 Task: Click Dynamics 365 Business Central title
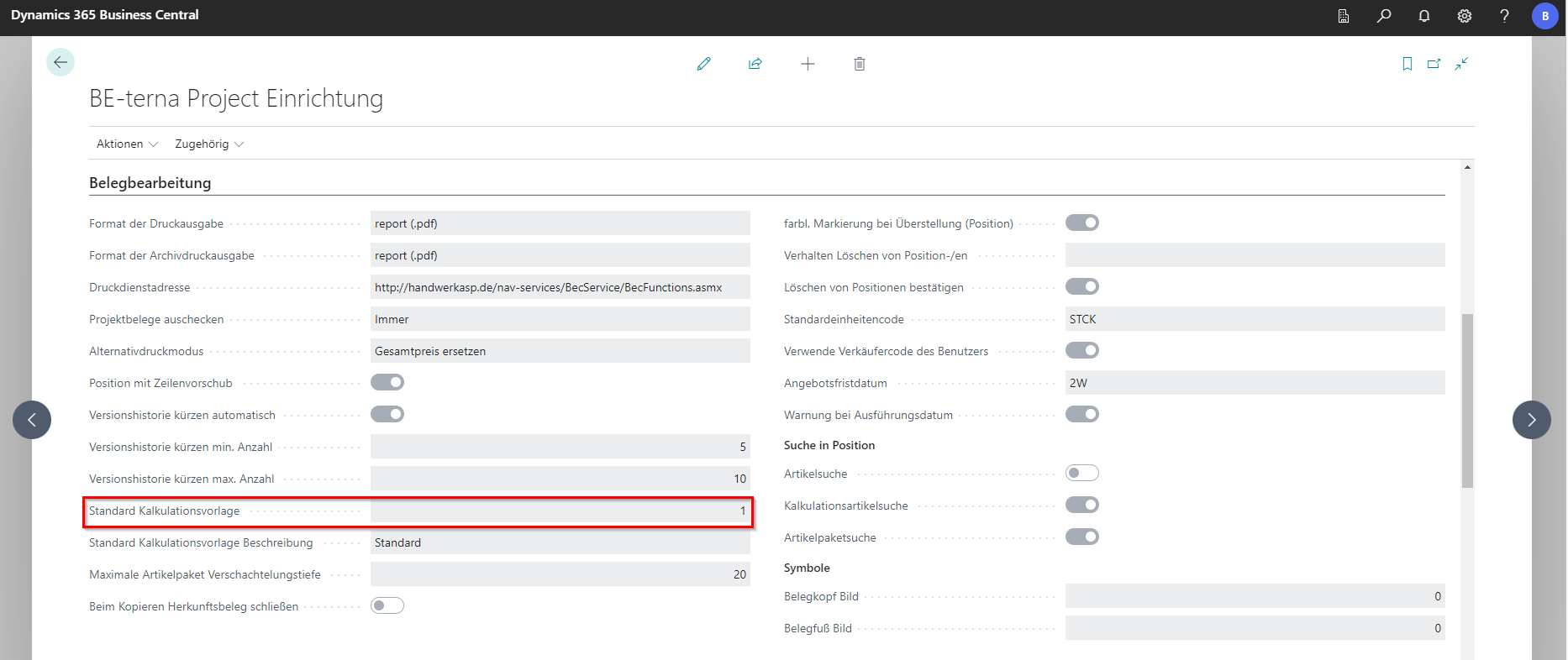click(x=105, y=15)
